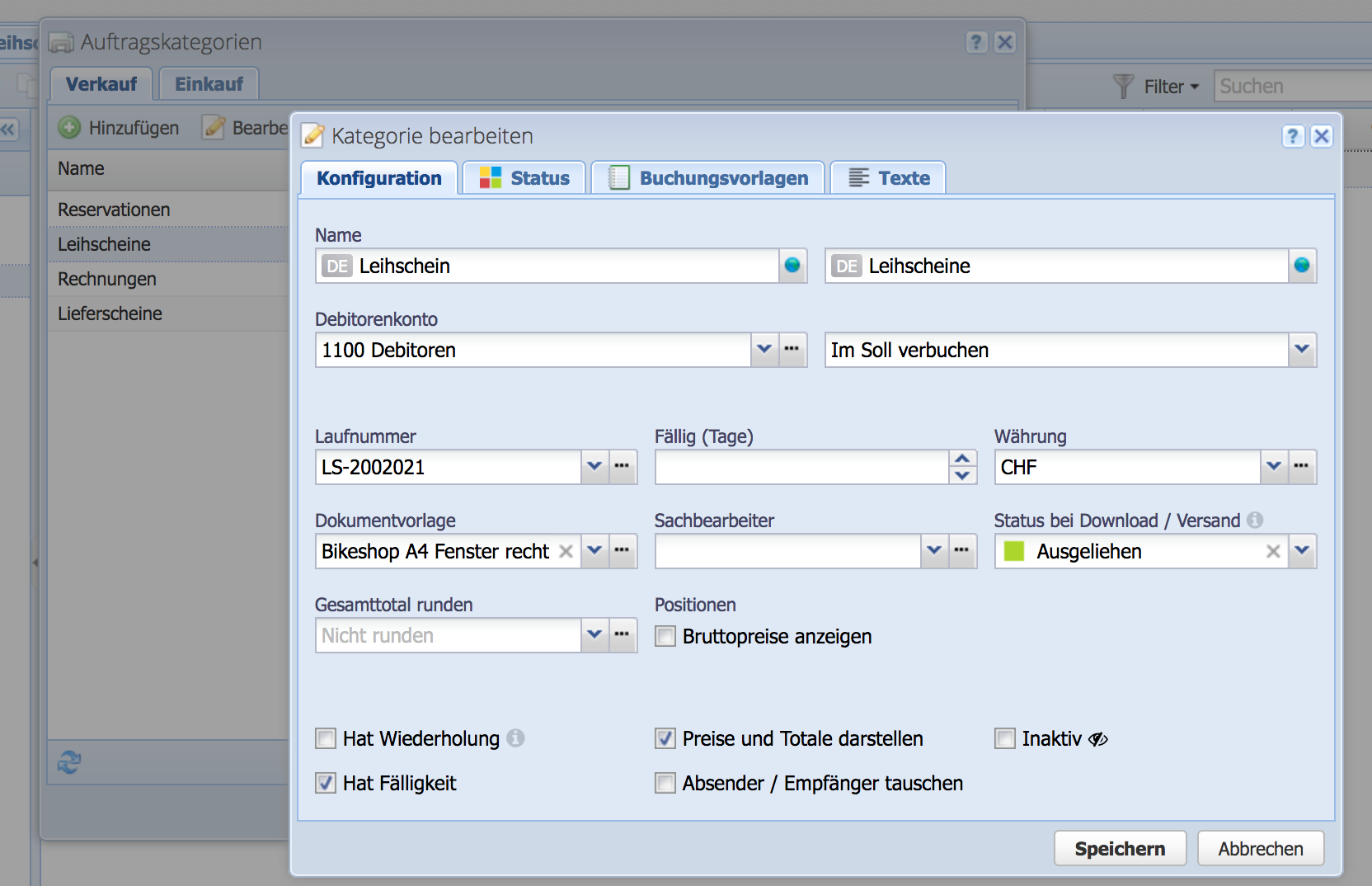Click the globe icon beside the Leihschein name field
Screen dimensions: 1372x886
coord(792,266)
